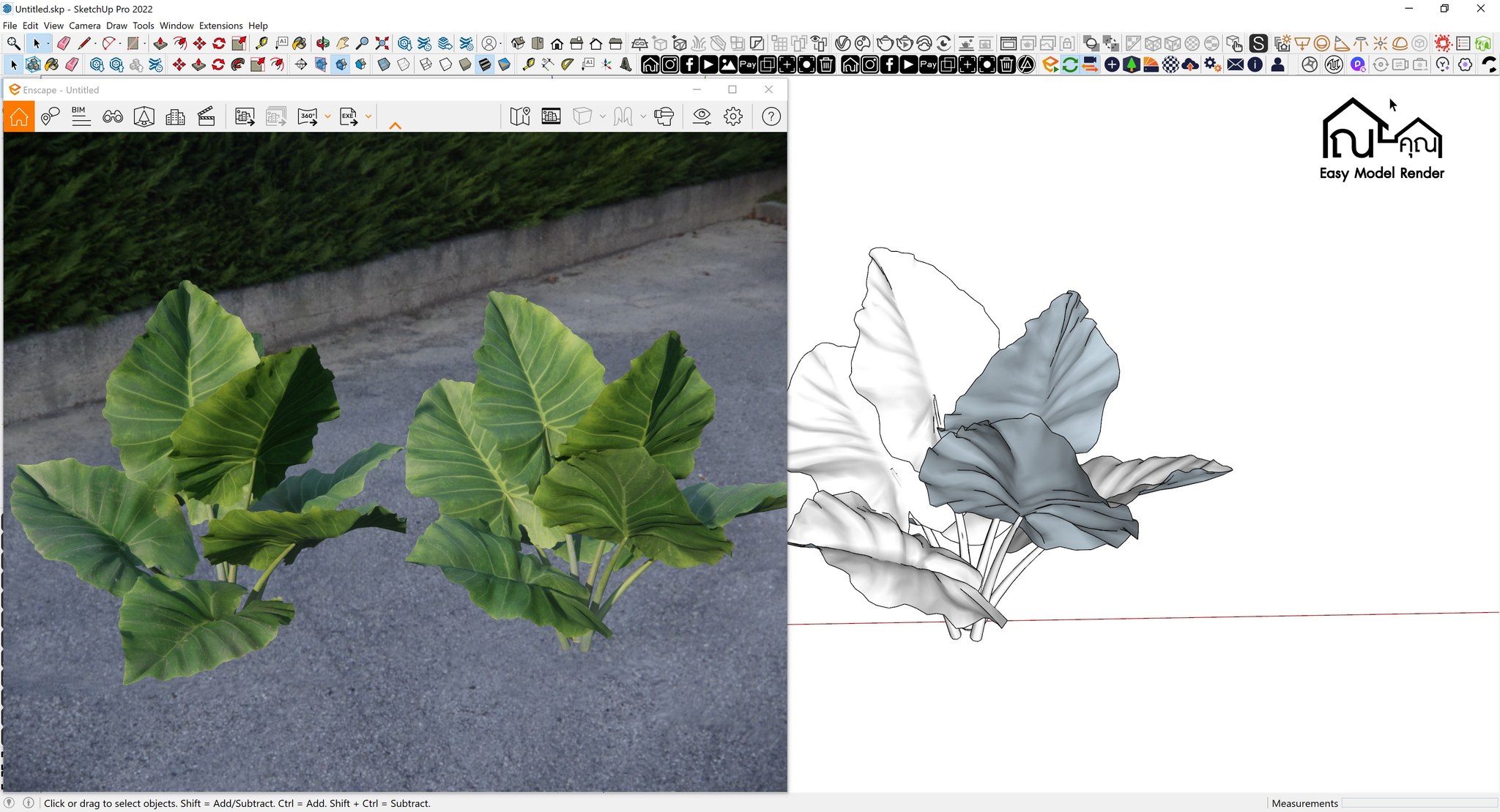Open Enscape video editor clapperboard
This screenshot has width=1500, height=812.
207,116
